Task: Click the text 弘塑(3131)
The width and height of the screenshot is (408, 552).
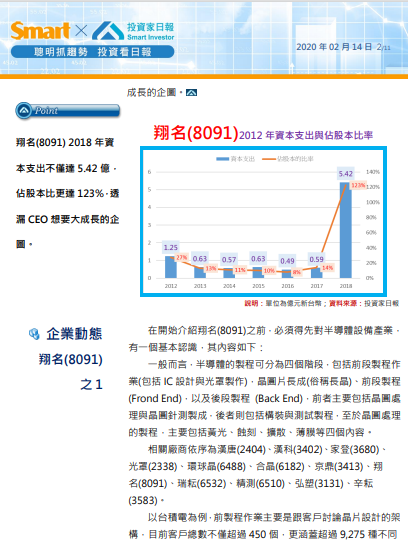Action: [x=319, y=483]
